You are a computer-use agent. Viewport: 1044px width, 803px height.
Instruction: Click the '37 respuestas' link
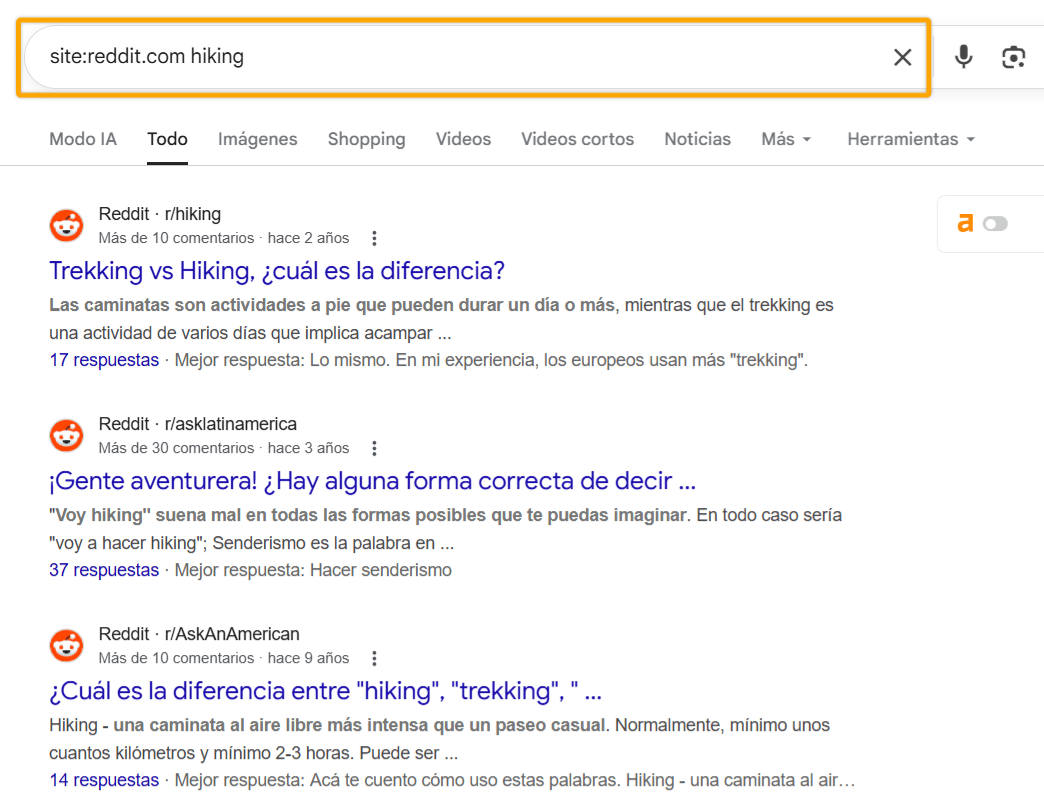[x=104, y=570]
